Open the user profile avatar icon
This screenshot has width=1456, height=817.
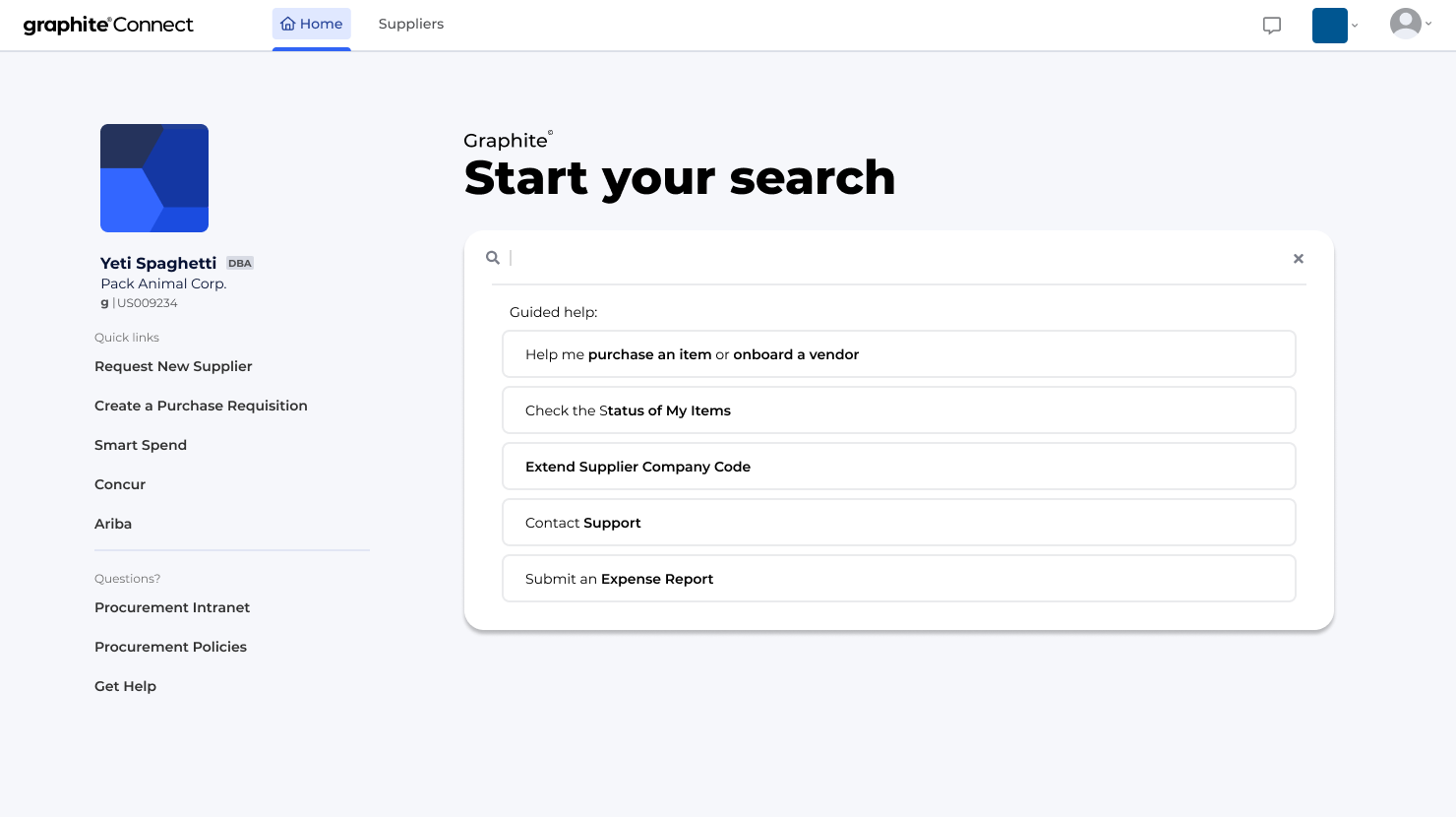tap(1406, 23)
